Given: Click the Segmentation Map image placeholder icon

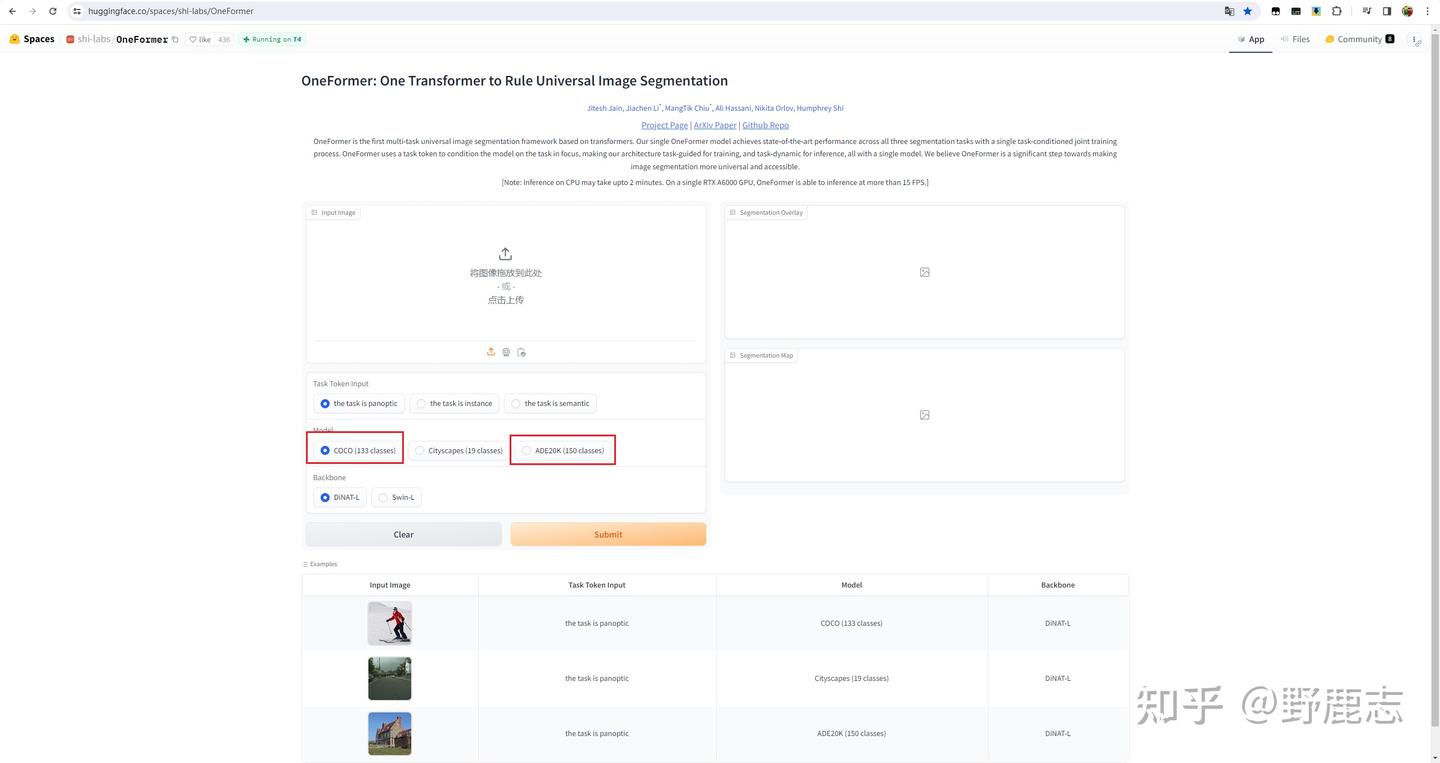Looking at the screenshot, I should [x=925, y=415].
